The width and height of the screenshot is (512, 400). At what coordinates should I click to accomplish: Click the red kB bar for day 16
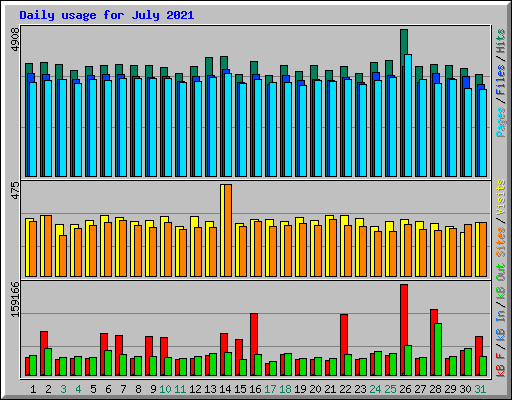pyautogui.click(x=254, y=333)
